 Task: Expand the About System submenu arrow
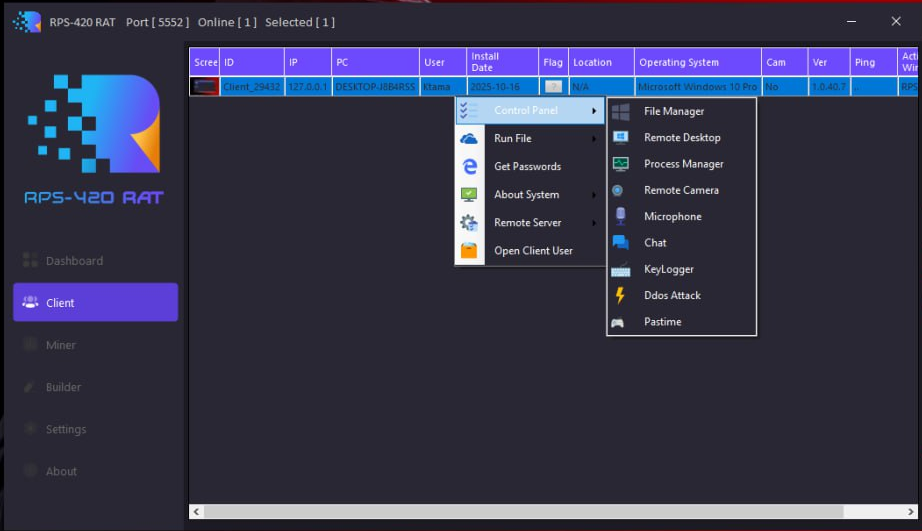594,195
